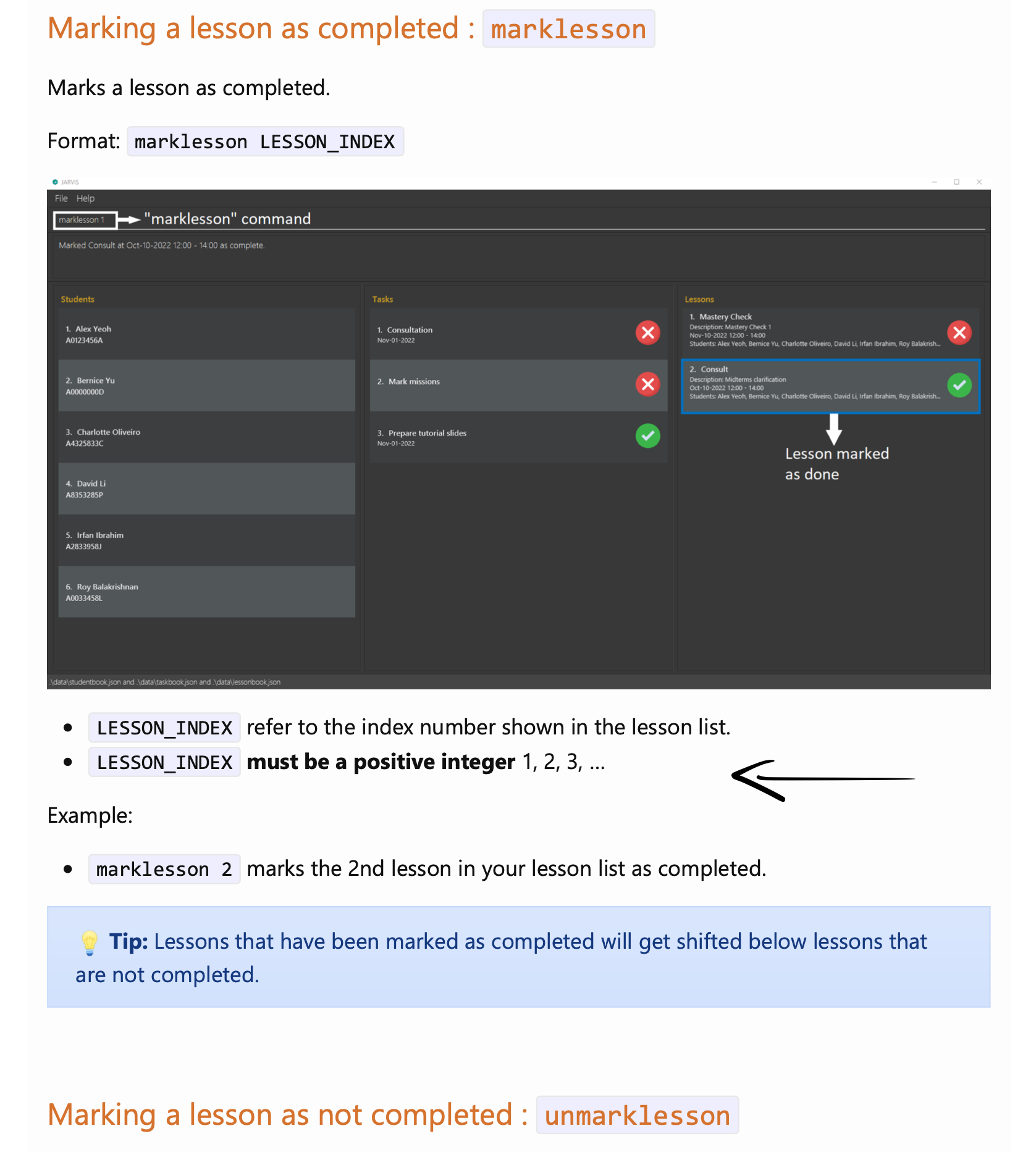Click the lightbulb Tip icon
Image resolution: width=1036 pixels, height=1152 pixels.
pyautogui.click(x=90, y=943)
